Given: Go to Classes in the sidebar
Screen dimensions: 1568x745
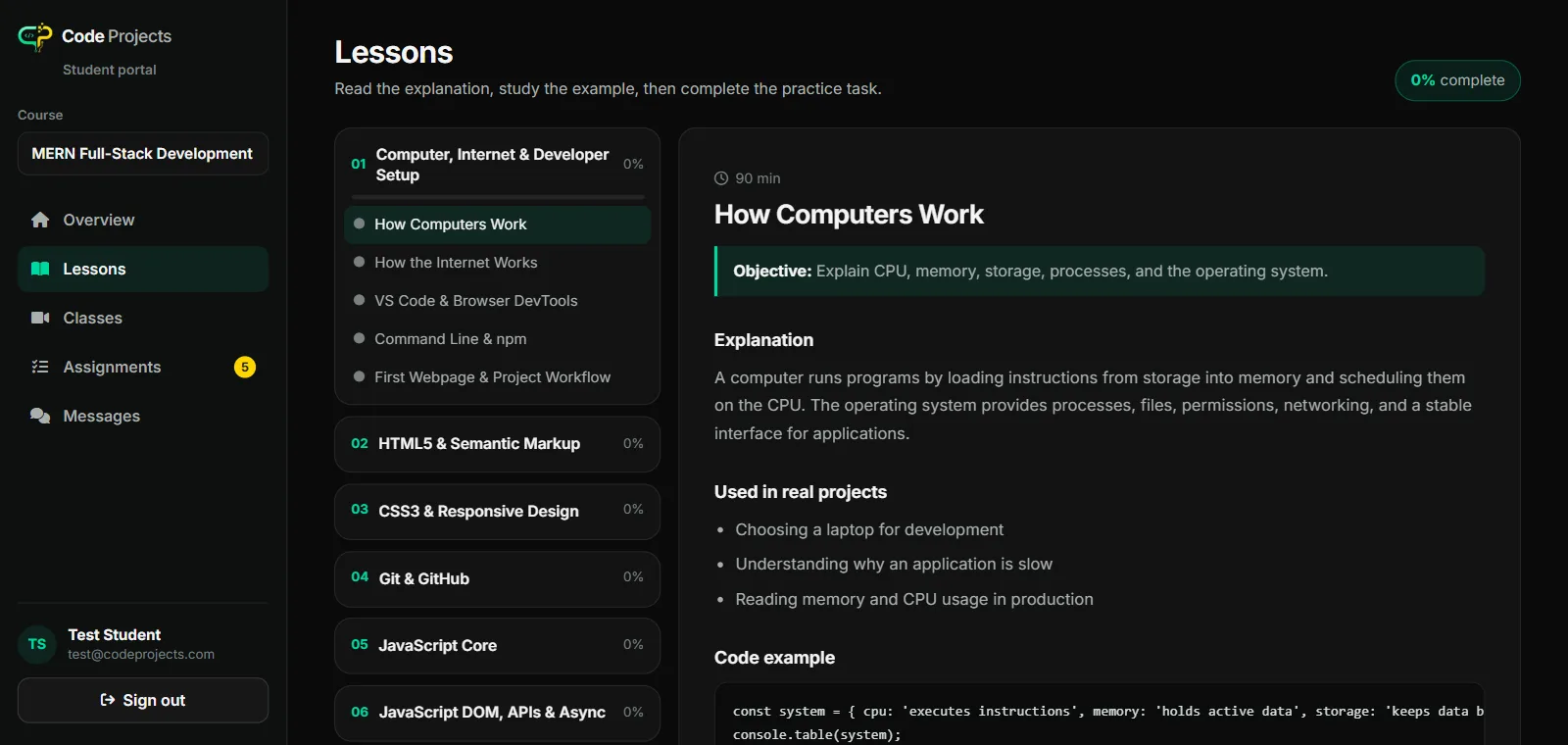Looking at the screenshot, I should click(x=143, y=318).
